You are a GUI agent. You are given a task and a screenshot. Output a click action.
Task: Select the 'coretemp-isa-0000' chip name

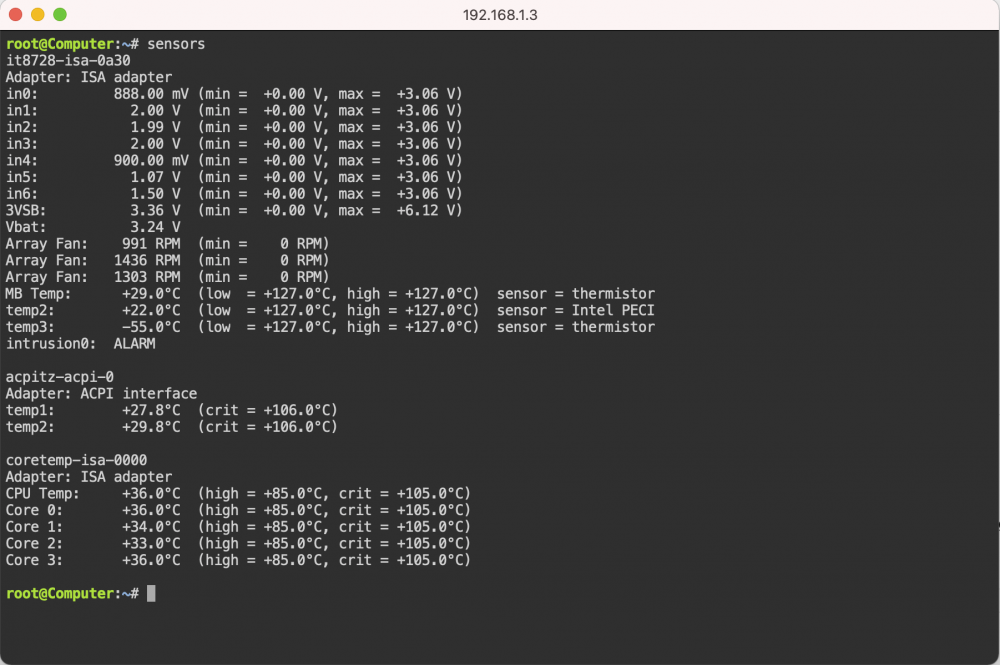(77, 460)
